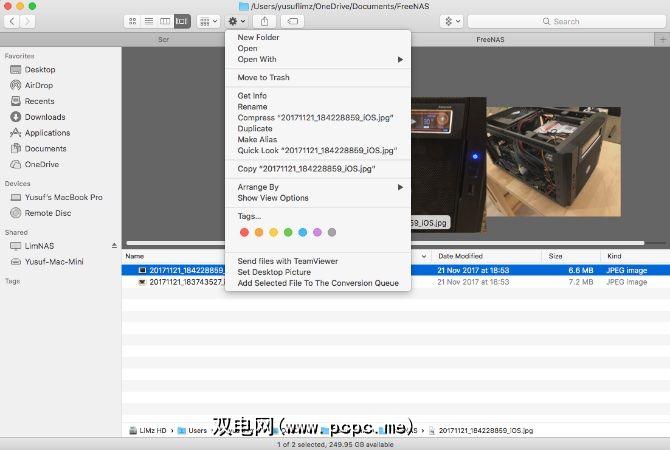Click the Cover Flow scrollbar
Image resolution: width=670 pixels, height=450 pixels.
tap(385, 243)
